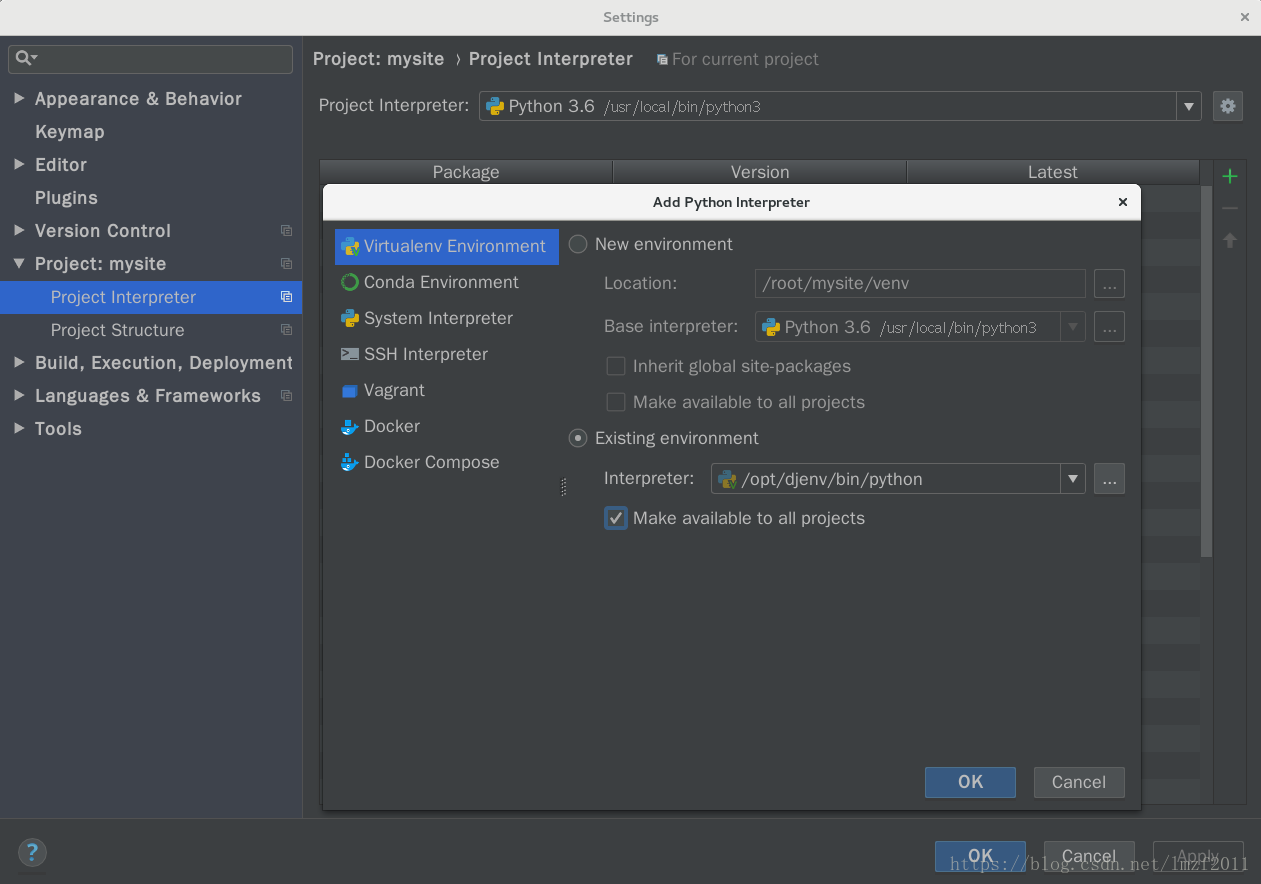Select Virtualenv Environment type
This screenshot has height=884, width=1261.
(446, 246)
